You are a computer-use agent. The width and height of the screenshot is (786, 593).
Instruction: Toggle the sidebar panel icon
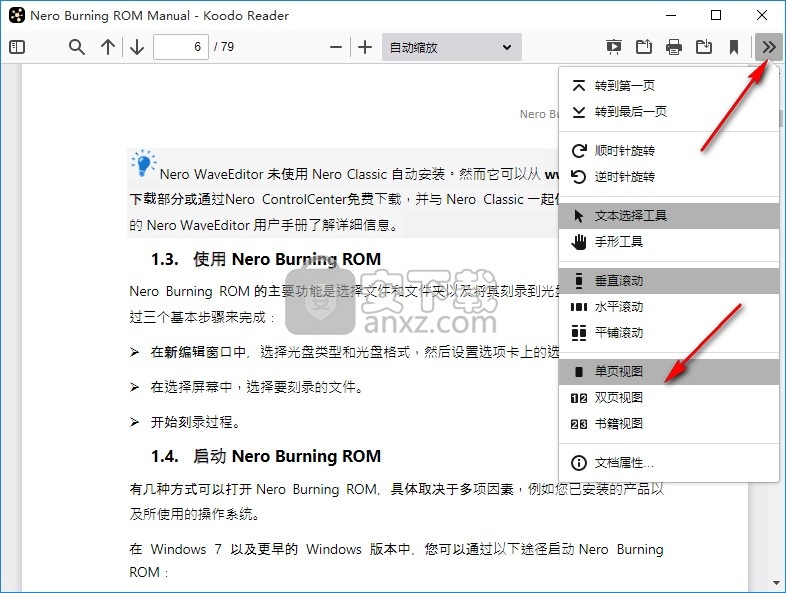pos(17,47)
